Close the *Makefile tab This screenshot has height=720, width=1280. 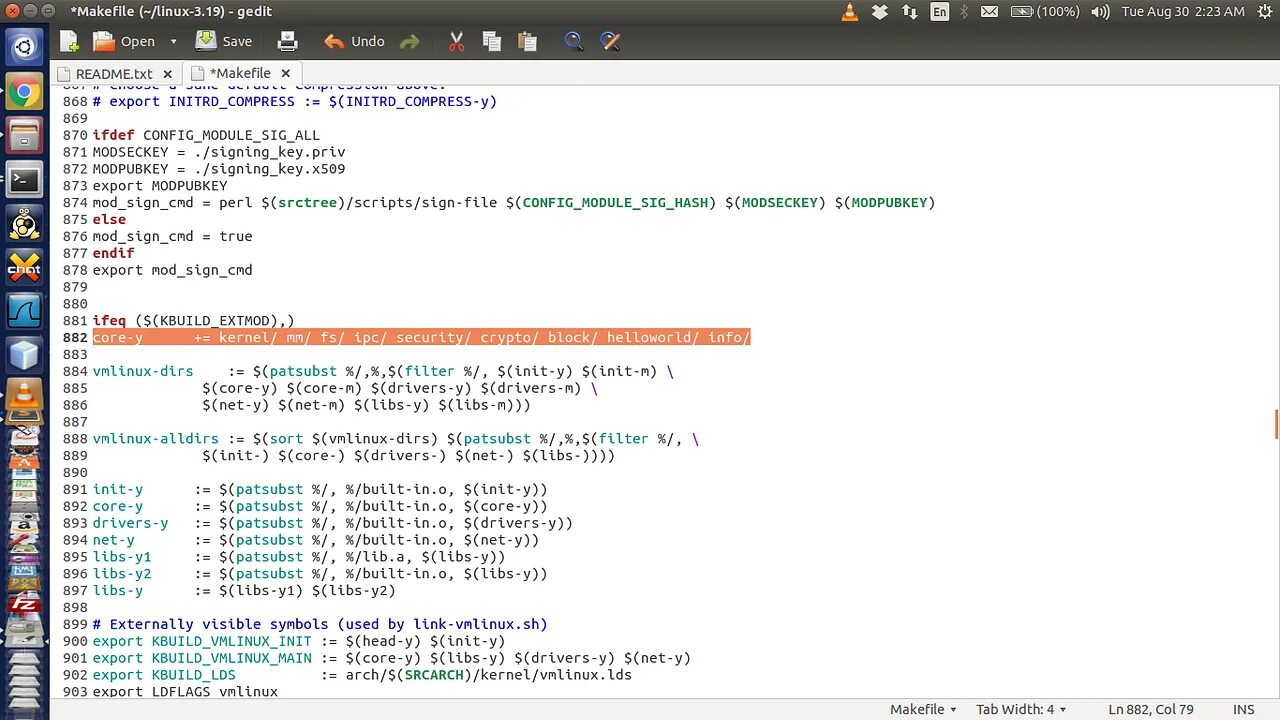point(285,73)
